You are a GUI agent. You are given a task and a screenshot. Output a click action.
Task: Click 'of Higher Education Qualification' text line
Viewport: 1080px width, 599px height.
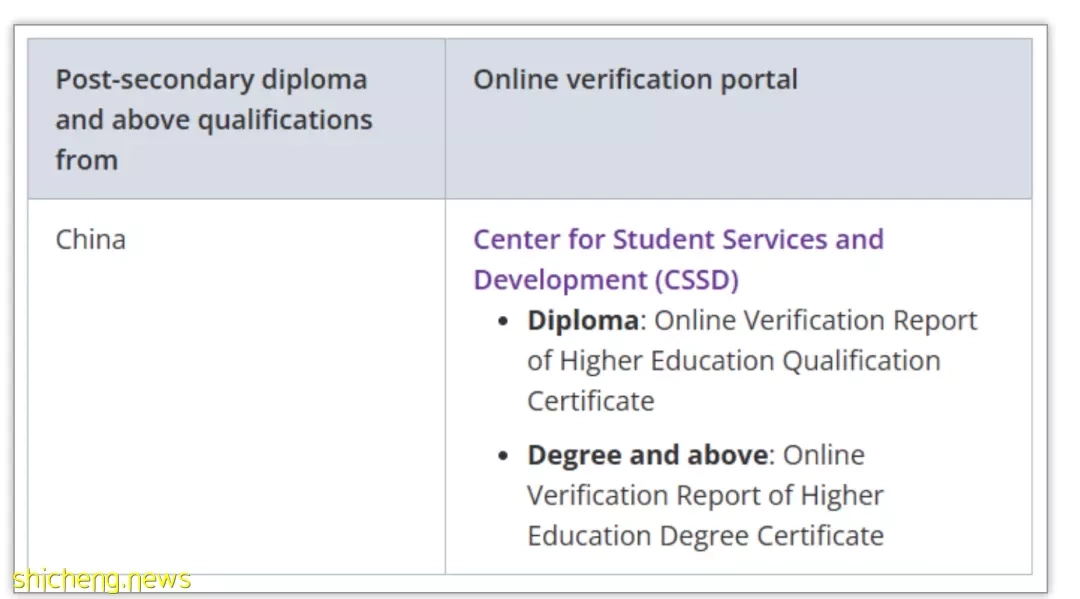[734, 361]
